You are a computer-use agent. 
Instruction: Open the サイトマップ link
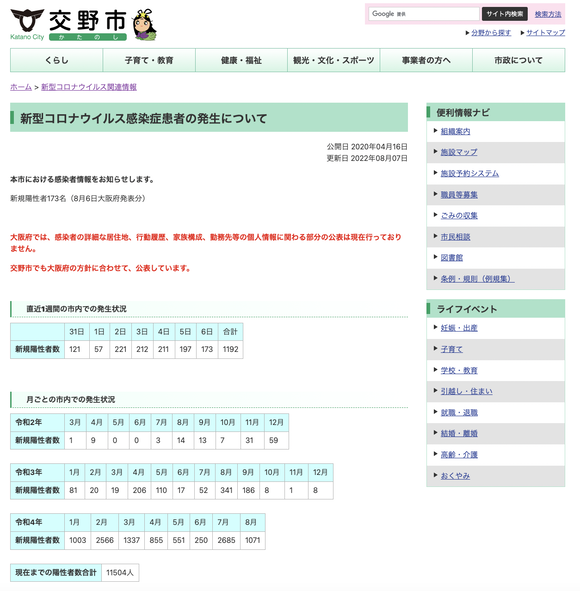[545, 33]
